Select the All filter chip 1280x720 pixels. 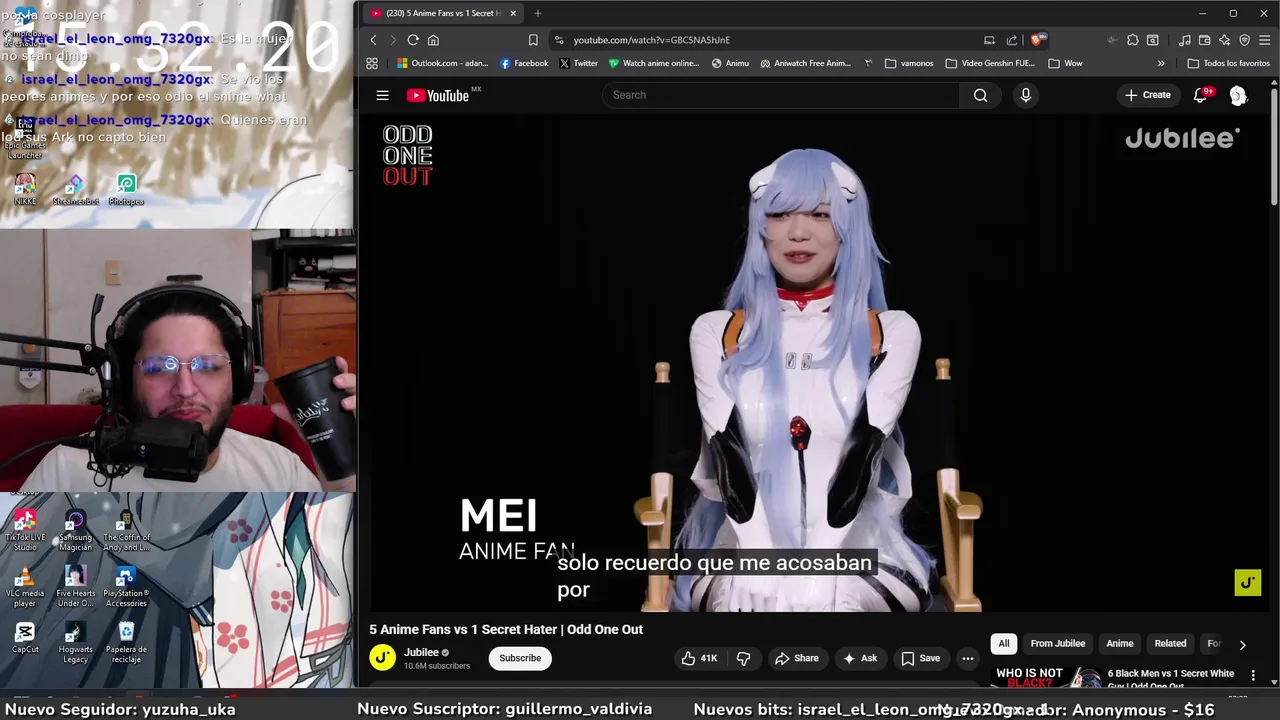coord(1003,644)
